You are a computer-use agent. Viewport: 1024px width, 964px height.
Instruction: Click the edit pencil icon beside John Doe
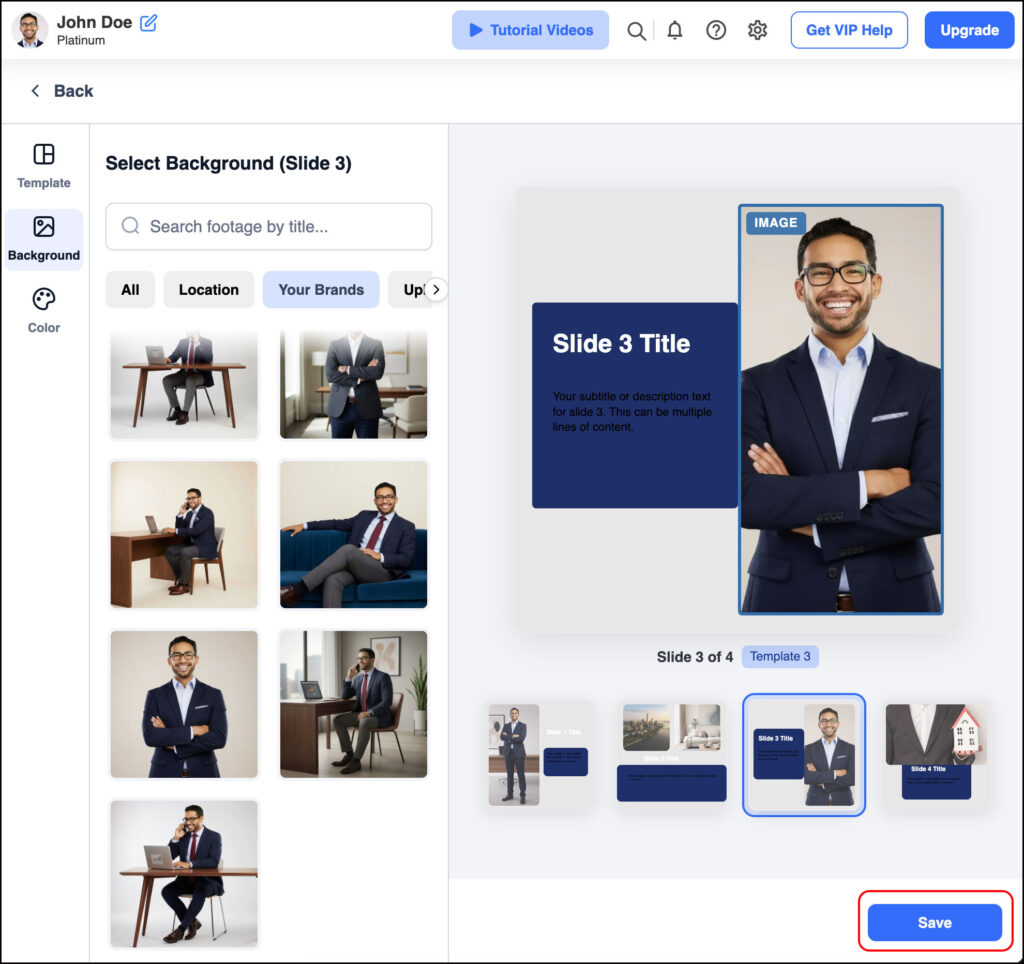point(149,22)
